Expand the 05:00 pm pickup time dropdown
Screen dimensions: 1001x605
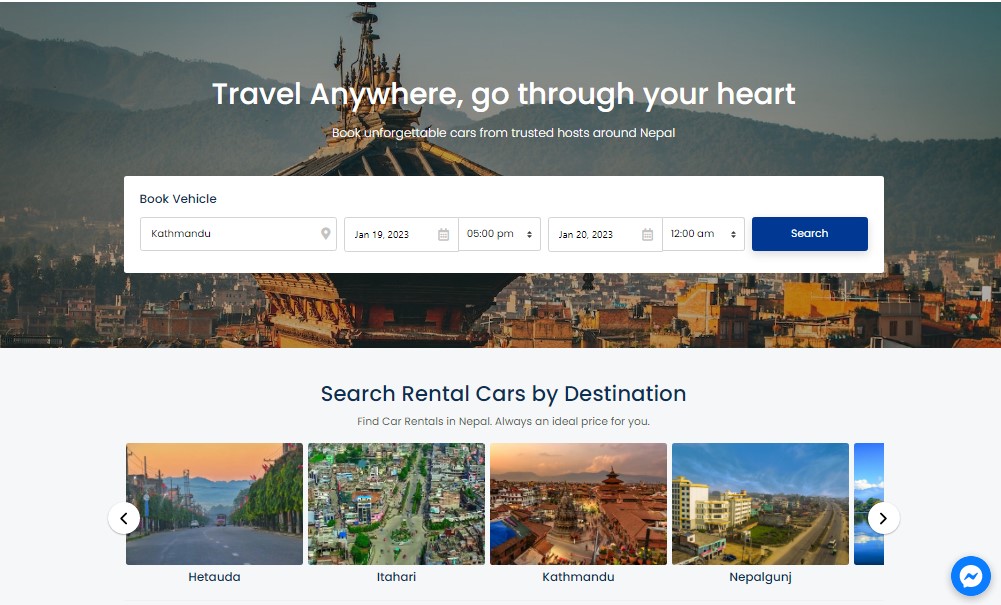coord(499,234)
